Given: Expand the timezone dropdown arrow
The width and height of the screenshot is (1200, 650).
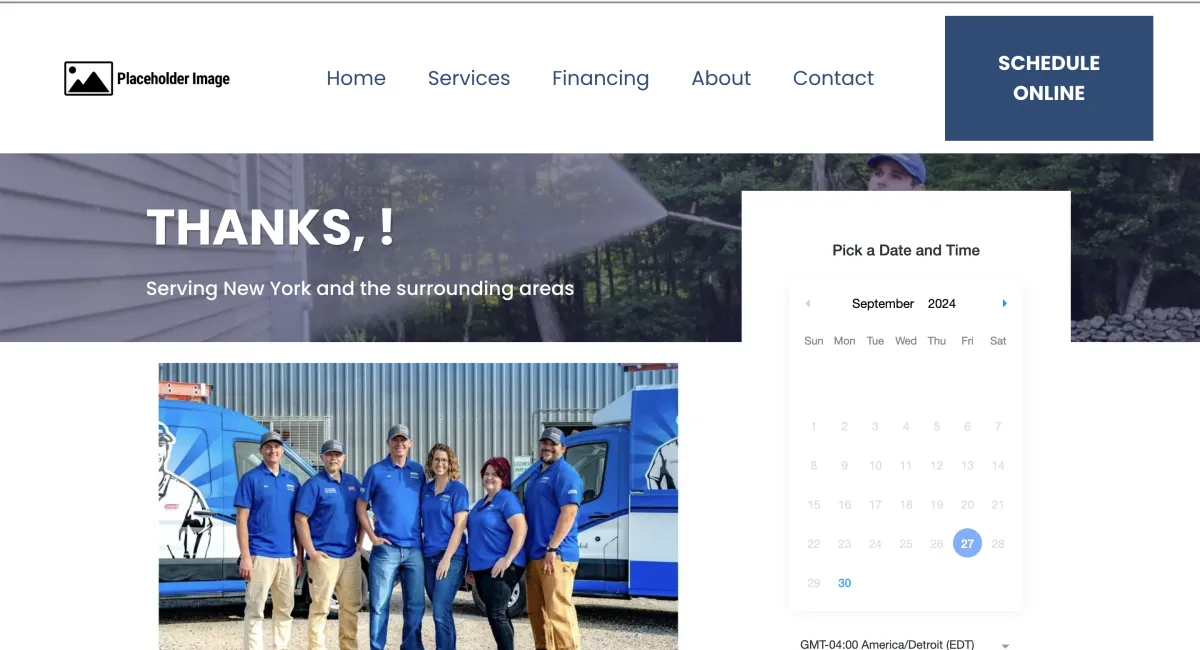Looking at the screenshot, I should 1005,646.
